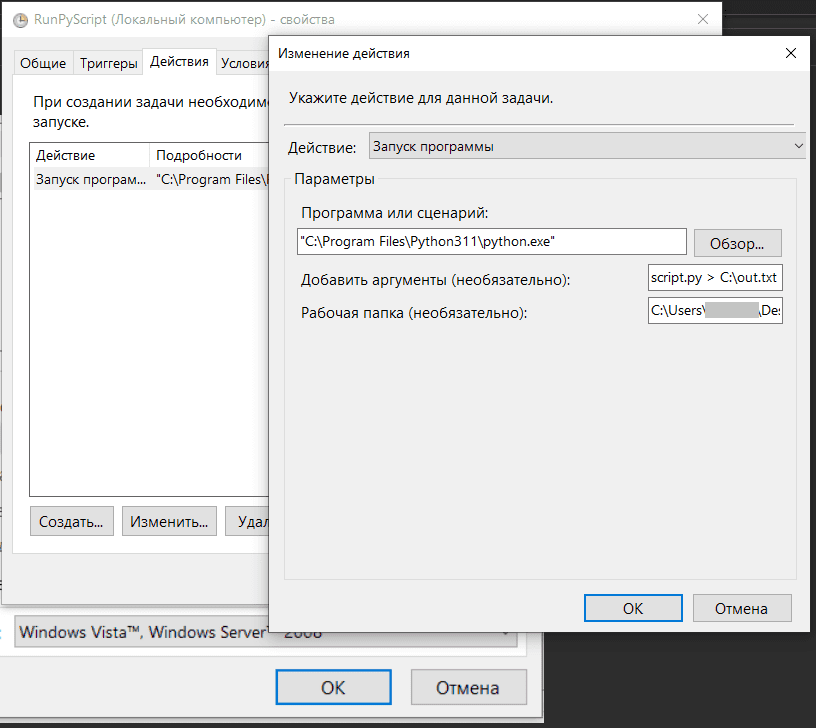
Task: Sort by the Действие column header
Action: coord(88,155)
